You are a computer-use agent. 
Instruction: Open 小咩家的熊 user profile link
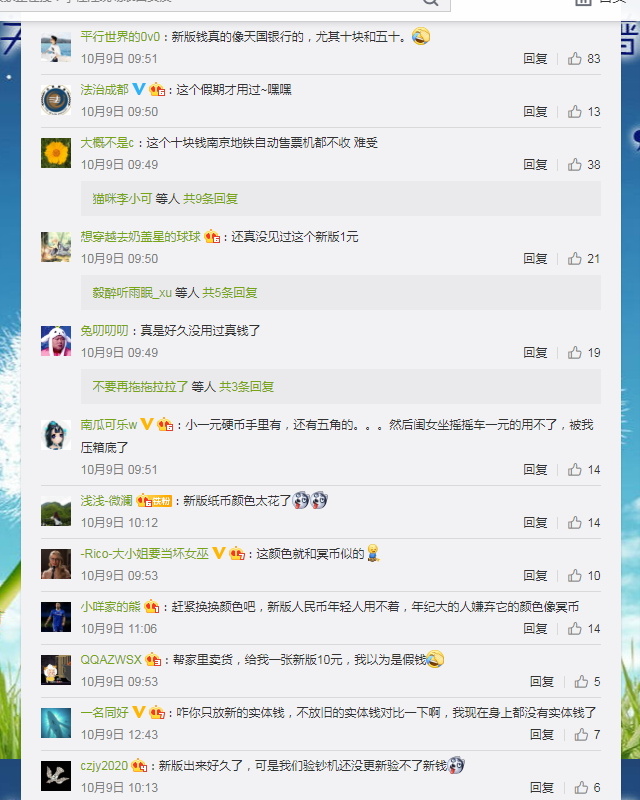point(110,607)
